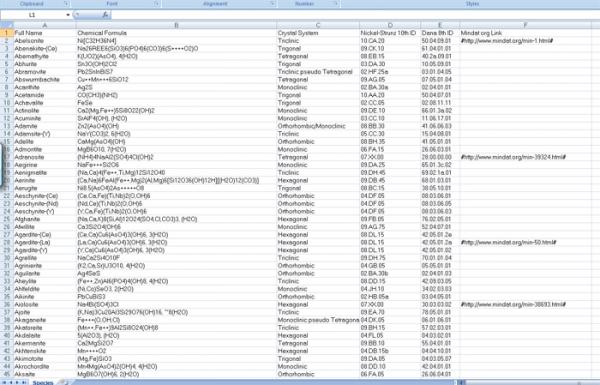Click the Select All corner button
The width and height of the screenshot is (600, 385).
click(x=7, y=25)
